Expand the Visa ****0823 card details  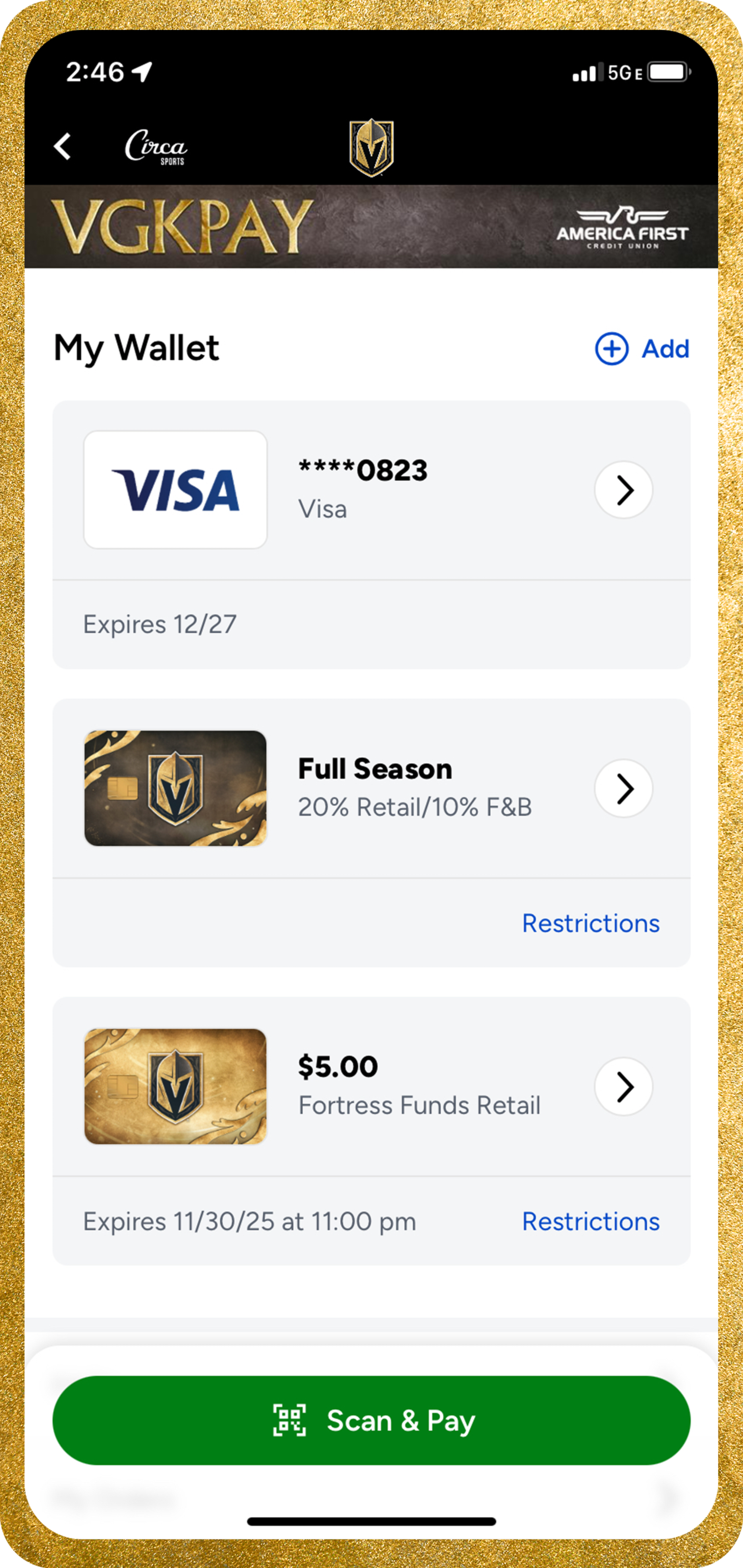tap(623, 490)
